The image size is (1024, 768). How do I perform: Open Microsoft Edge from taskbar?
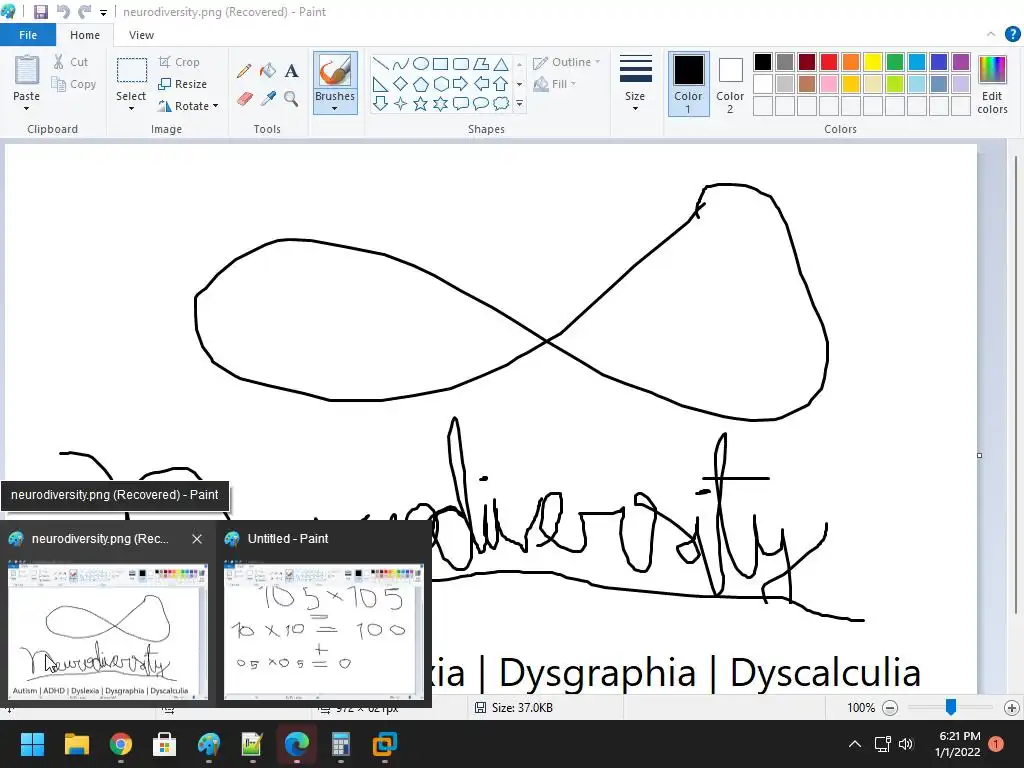pyautogui.click(x=296, y=744)
